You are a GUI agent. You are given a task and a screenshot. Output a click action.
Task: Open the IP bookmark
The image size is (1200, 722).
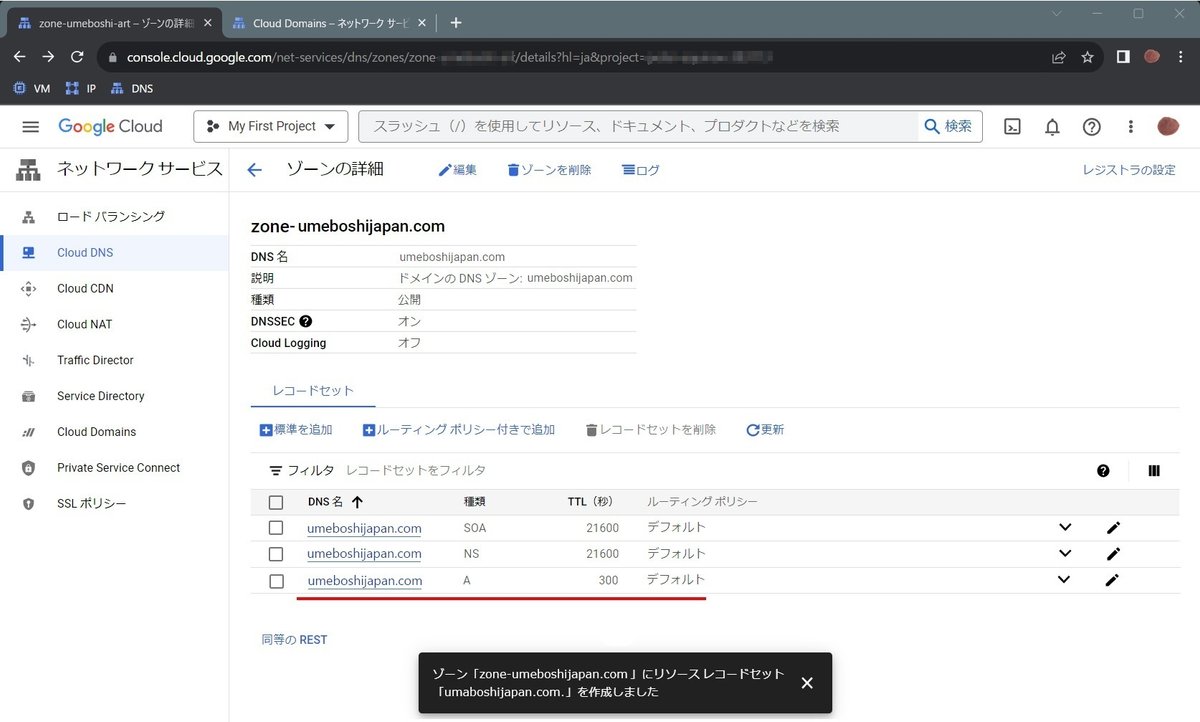81,88
